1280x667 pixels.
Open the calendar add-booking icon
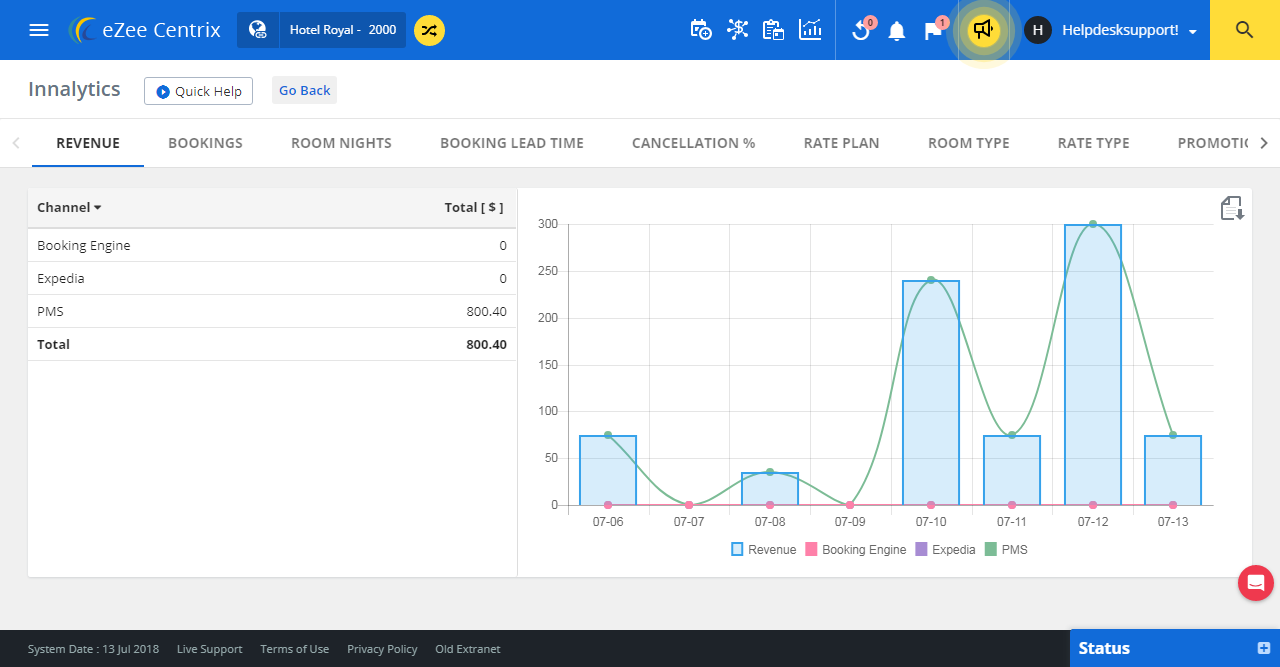click(x=701, y=30)
